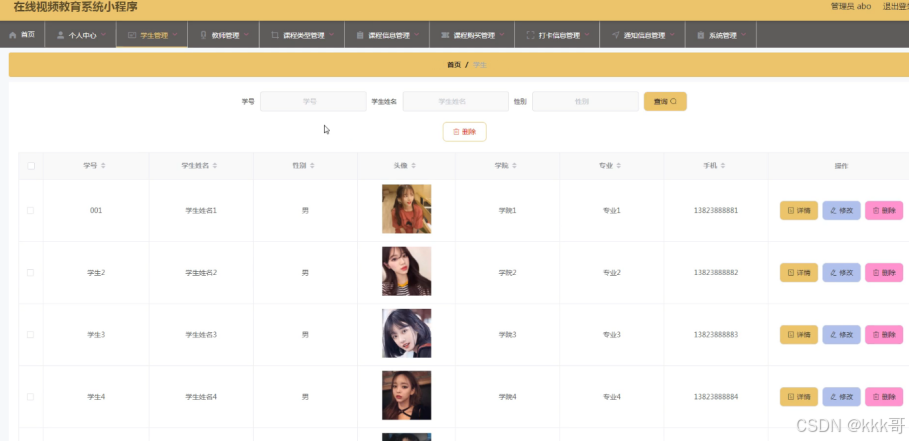Expand the 课程信息管理 dropdown arrow
Image resolution: width=909 pixels, height=441 pixels.
tap(417, 35)
